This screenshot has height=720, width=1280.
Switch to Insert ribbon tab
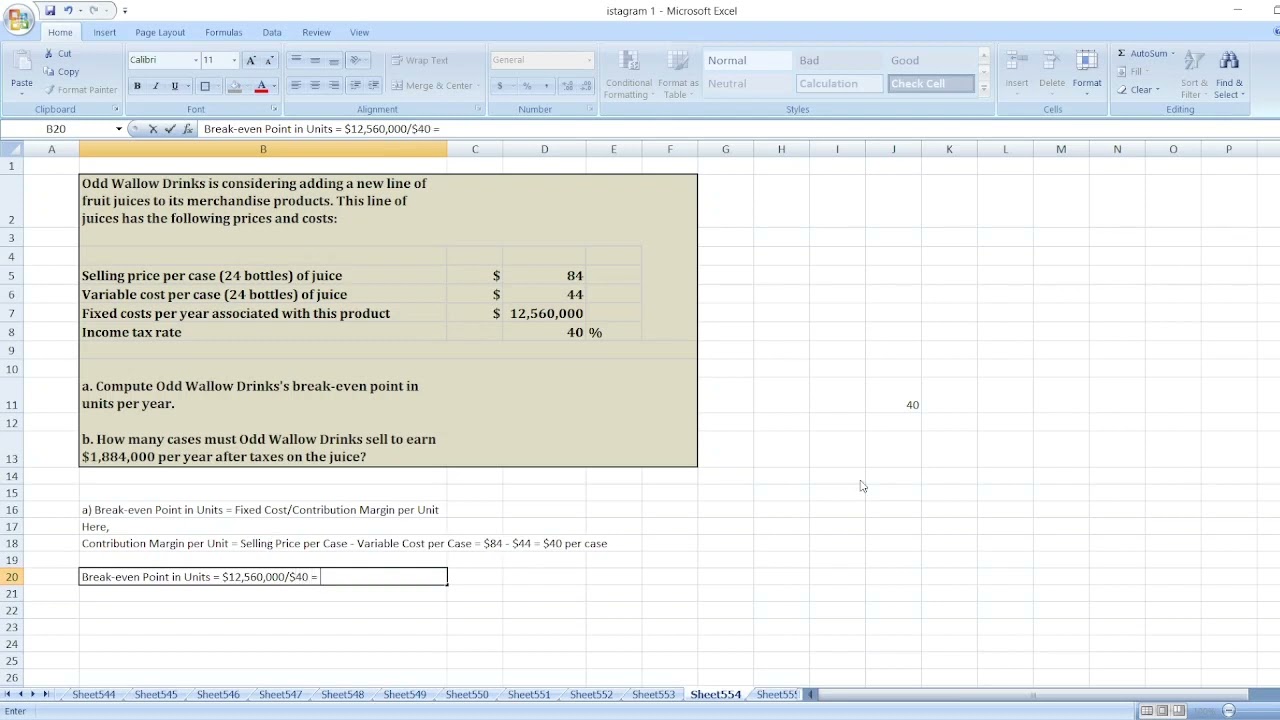click(105, 32)
